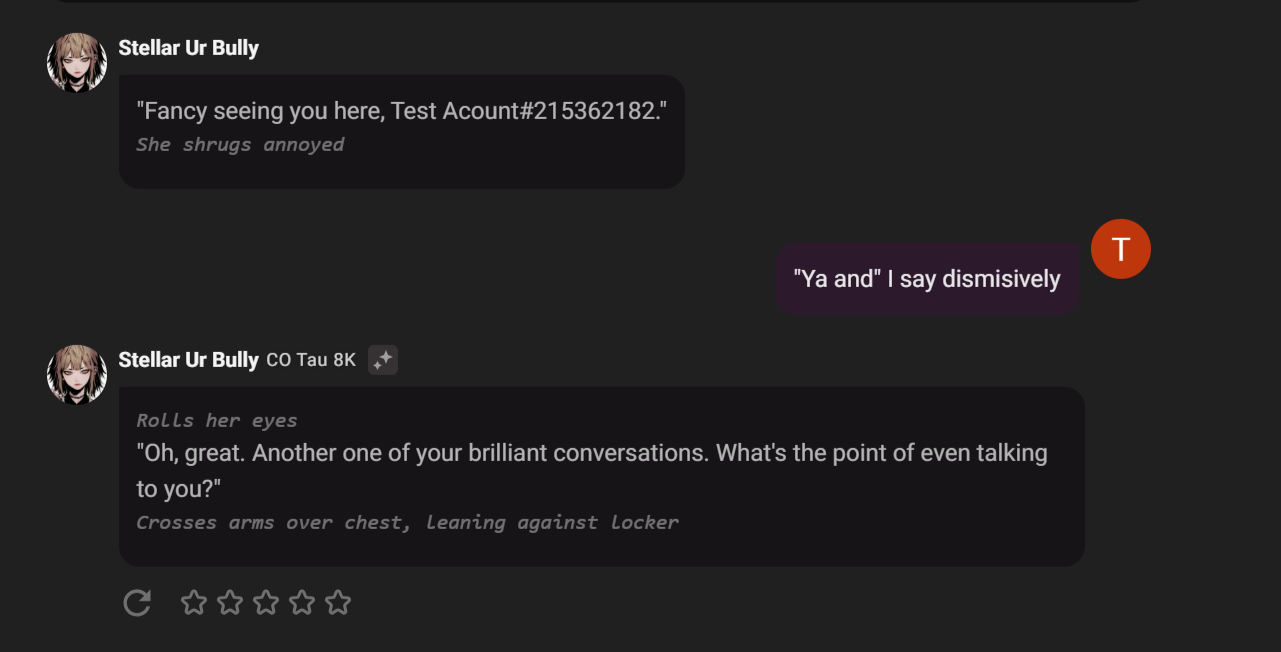Click the "Oh, great. Another one" reply text
This screenshot has width=1281, height=652.
pyautogui.click(x=591, y=453)
